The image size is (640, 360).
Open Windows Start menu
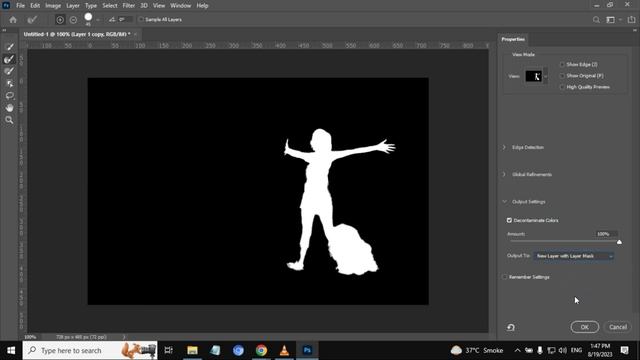click(11, 350)
